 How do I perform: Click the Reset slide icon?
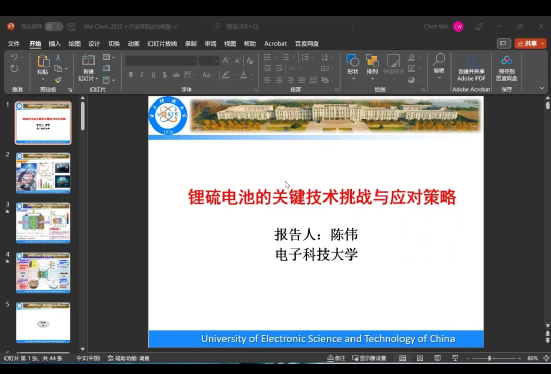[x=106, y=68]
